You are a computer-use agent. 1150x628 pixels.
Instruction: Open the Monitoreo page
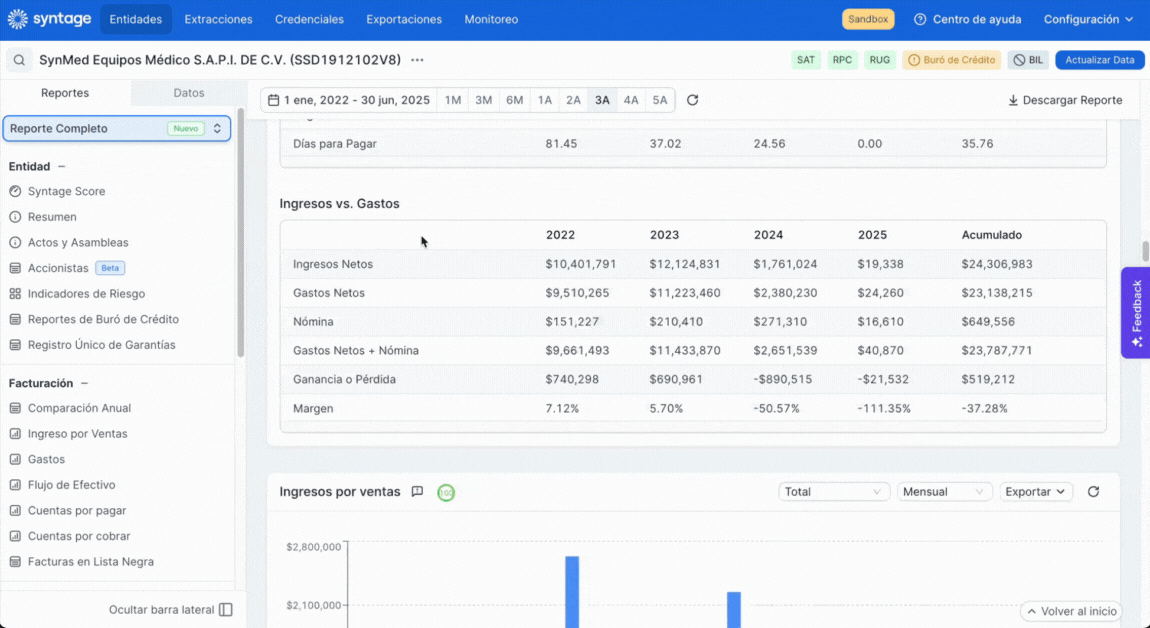point(491,20)
